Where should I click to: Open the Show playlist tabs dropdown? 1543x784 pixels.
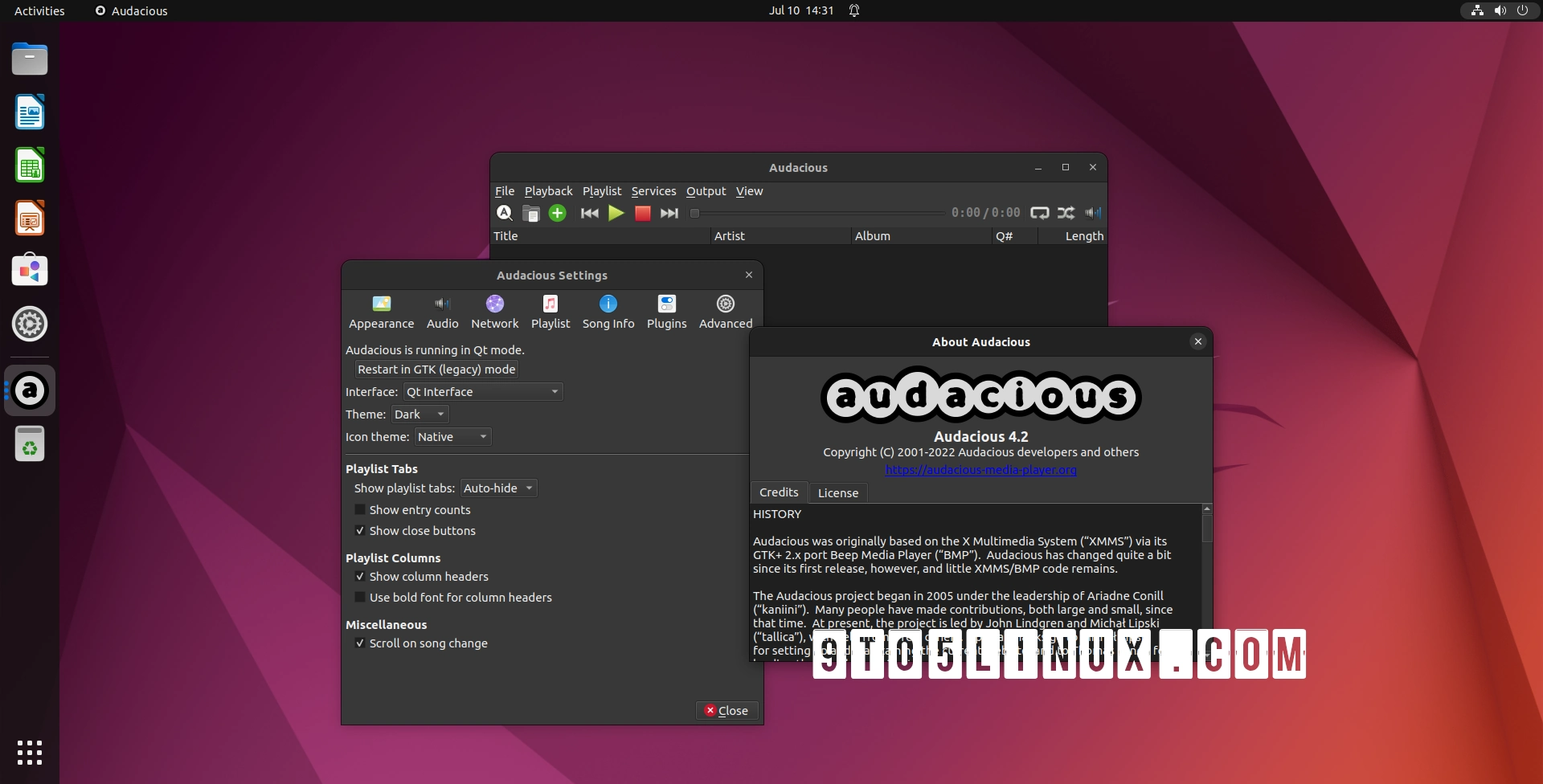click(x=497, y=488)
